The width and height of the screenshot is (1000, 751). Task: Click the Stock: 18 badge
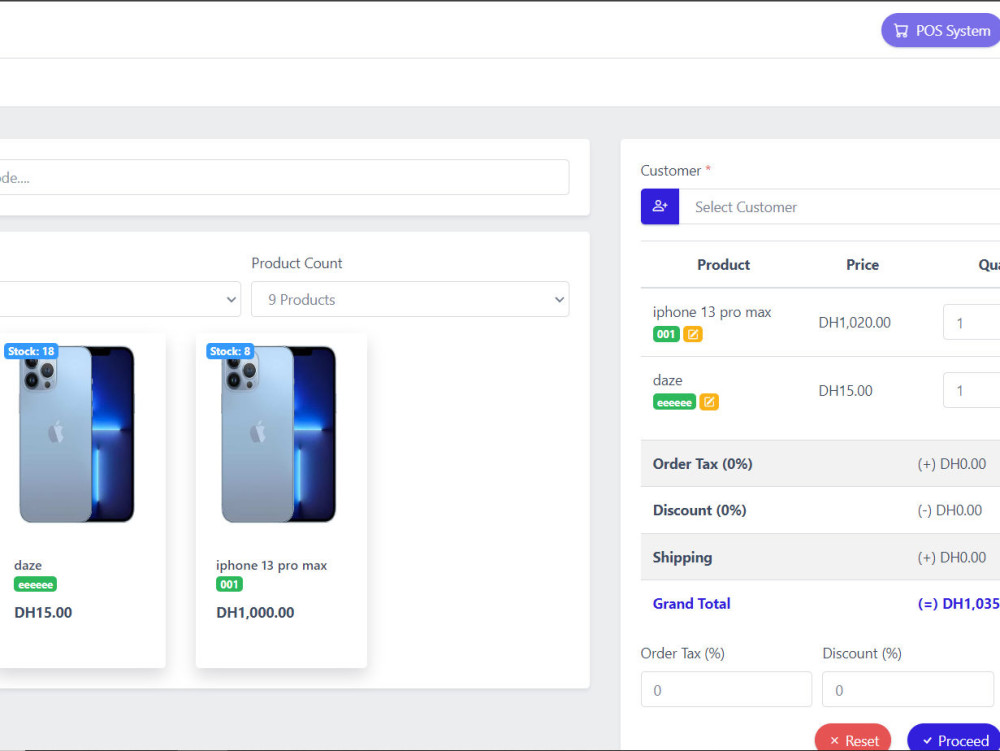pyautogui.click(x=31, y=351)
